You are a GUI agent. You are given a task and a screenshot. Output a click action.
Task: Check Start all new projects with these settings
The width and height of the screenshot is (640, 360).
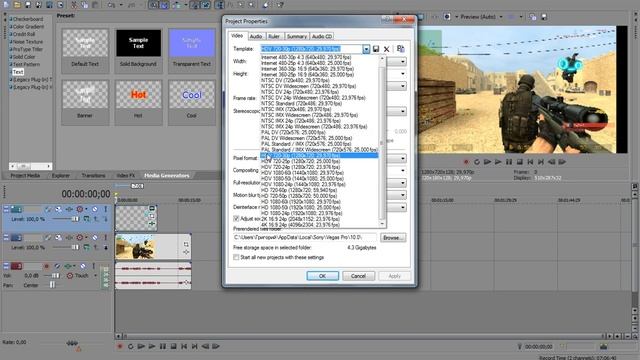point(236,258)
